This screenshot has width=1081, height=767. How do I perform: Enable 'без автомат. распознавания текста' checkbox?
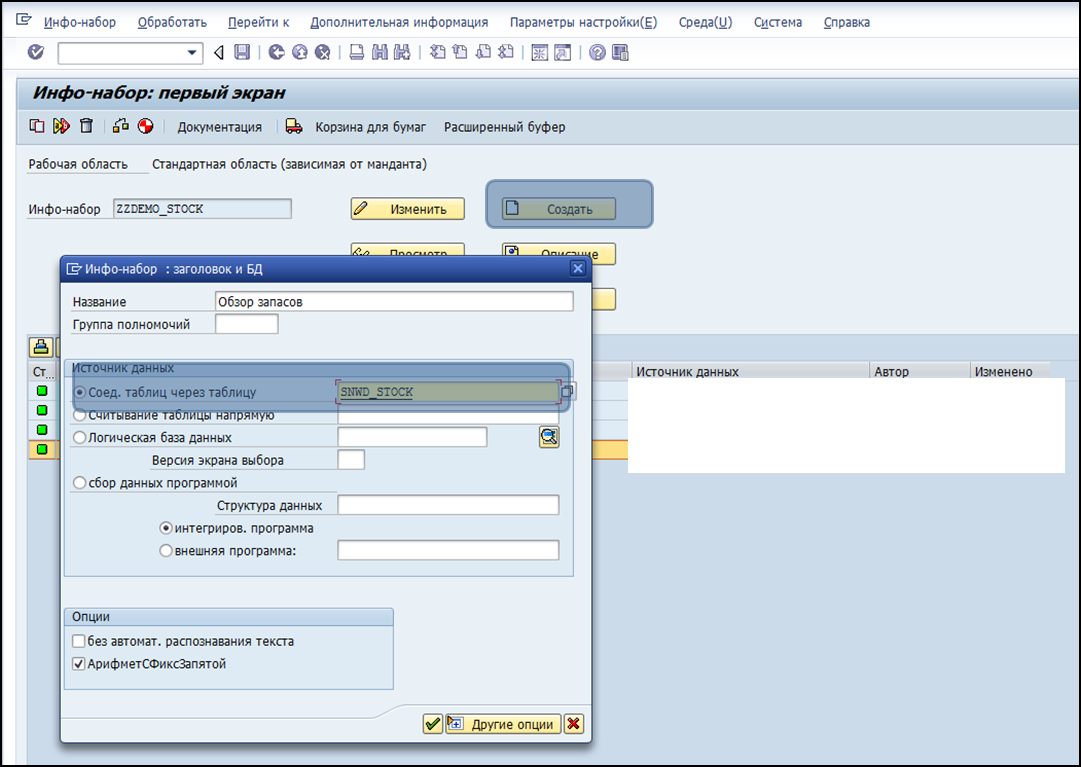(79, 641)
